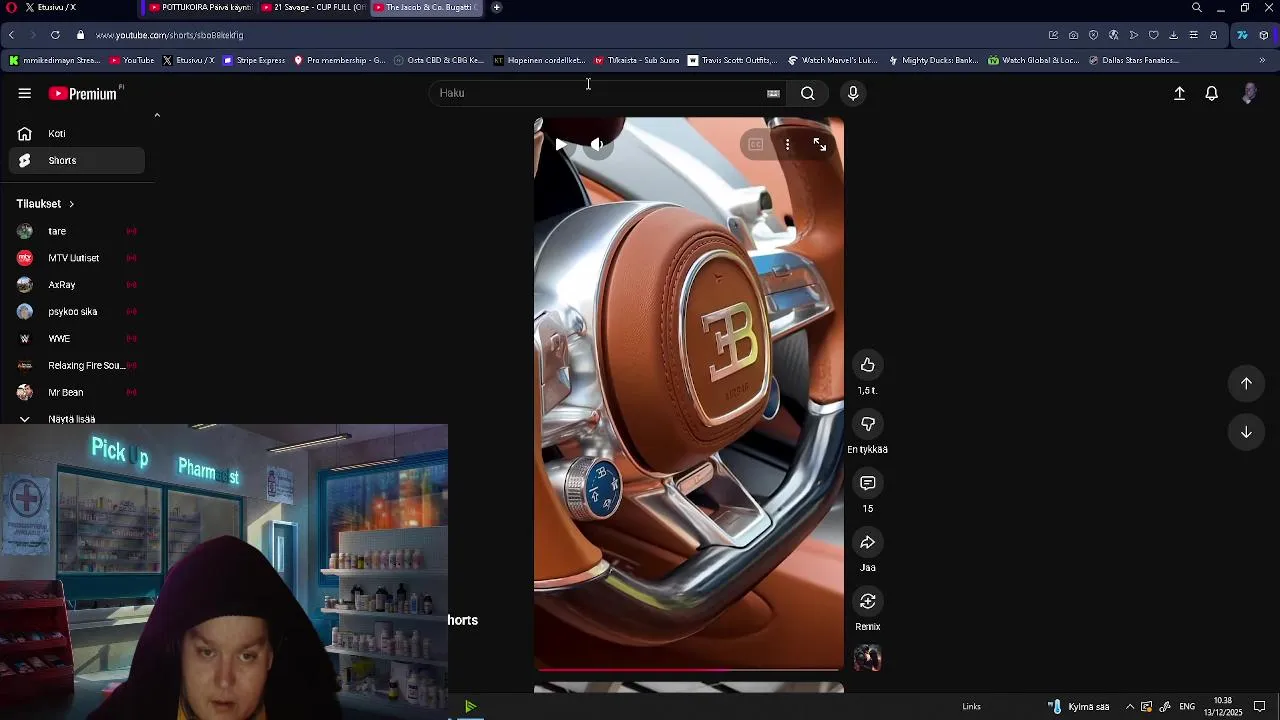1280x720 pixels.
Task: Open the Mr Bean channel
Action: [x=77, y=393]
